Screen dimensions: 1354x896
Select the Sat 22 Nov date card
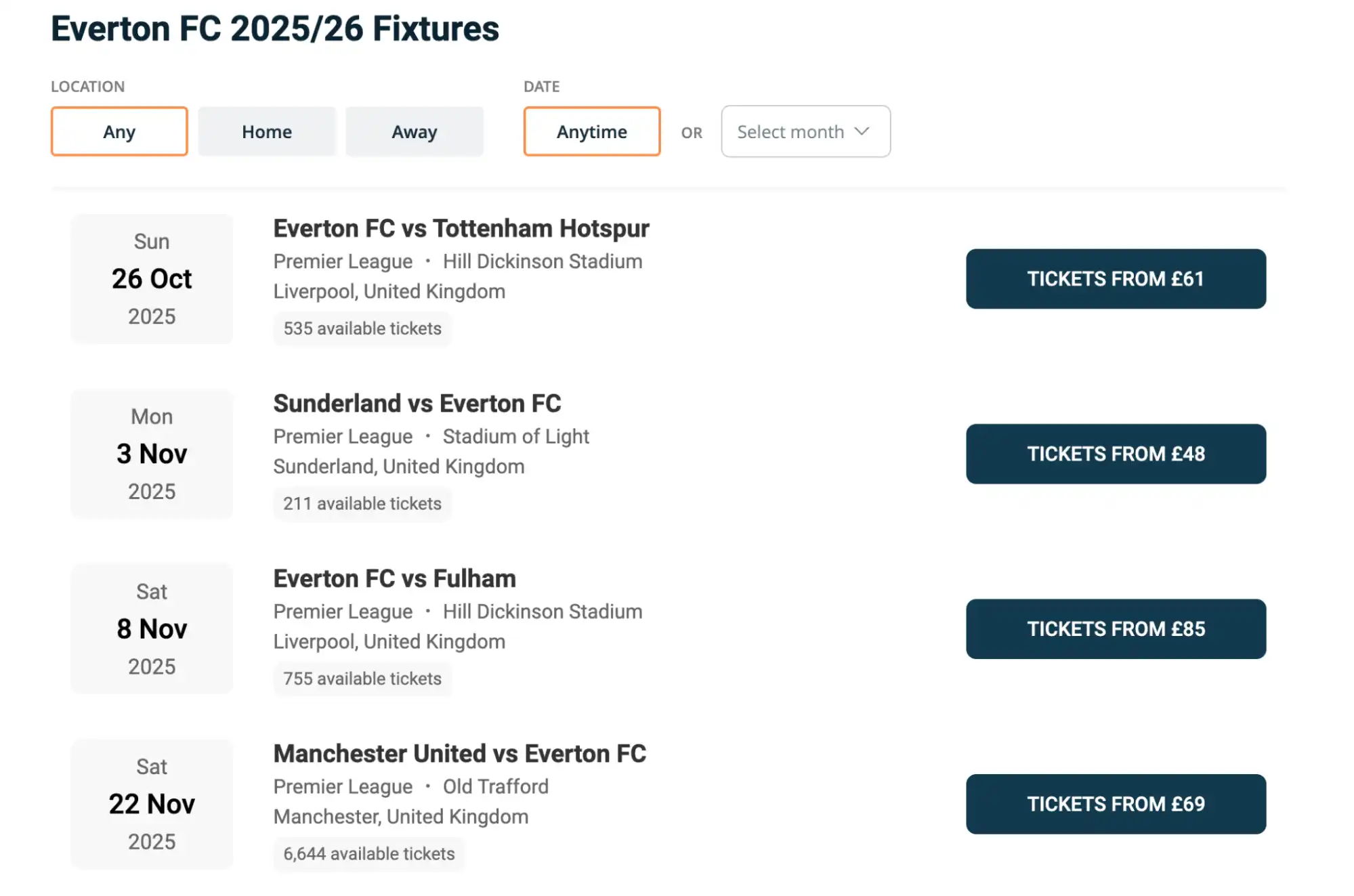(151, 804)
